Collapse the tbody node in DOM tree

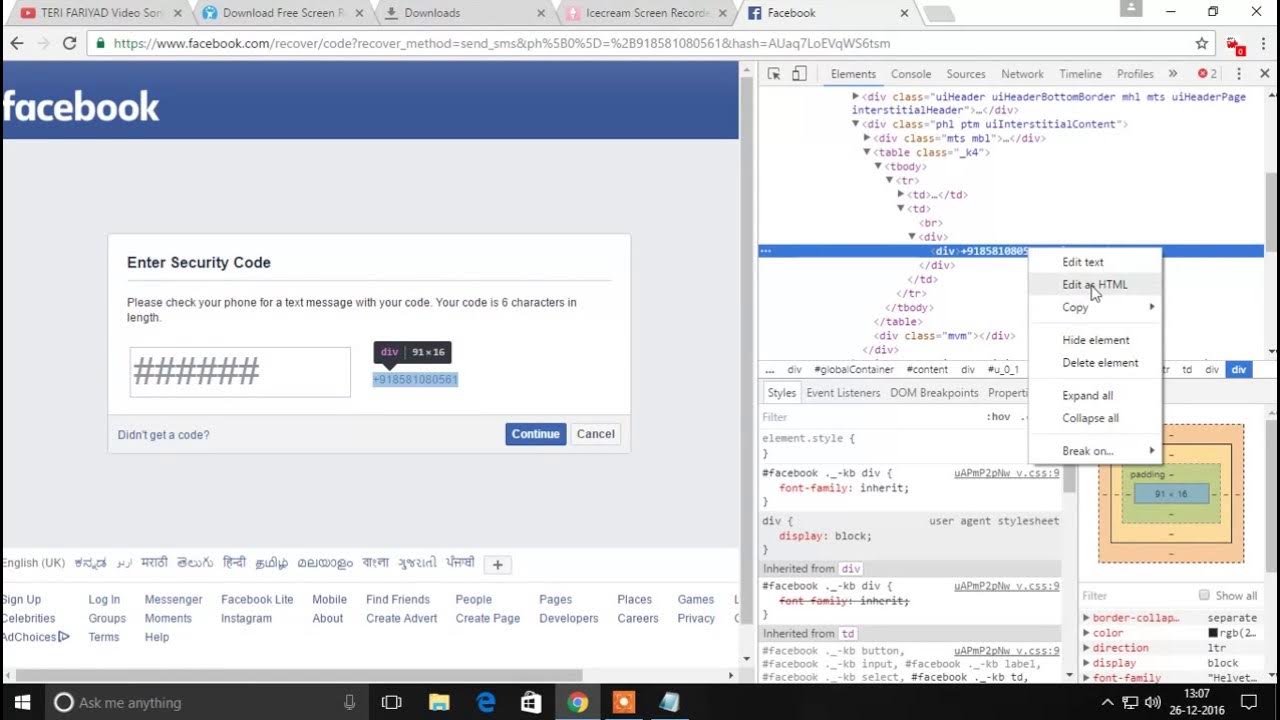click(x=879, y=166)
